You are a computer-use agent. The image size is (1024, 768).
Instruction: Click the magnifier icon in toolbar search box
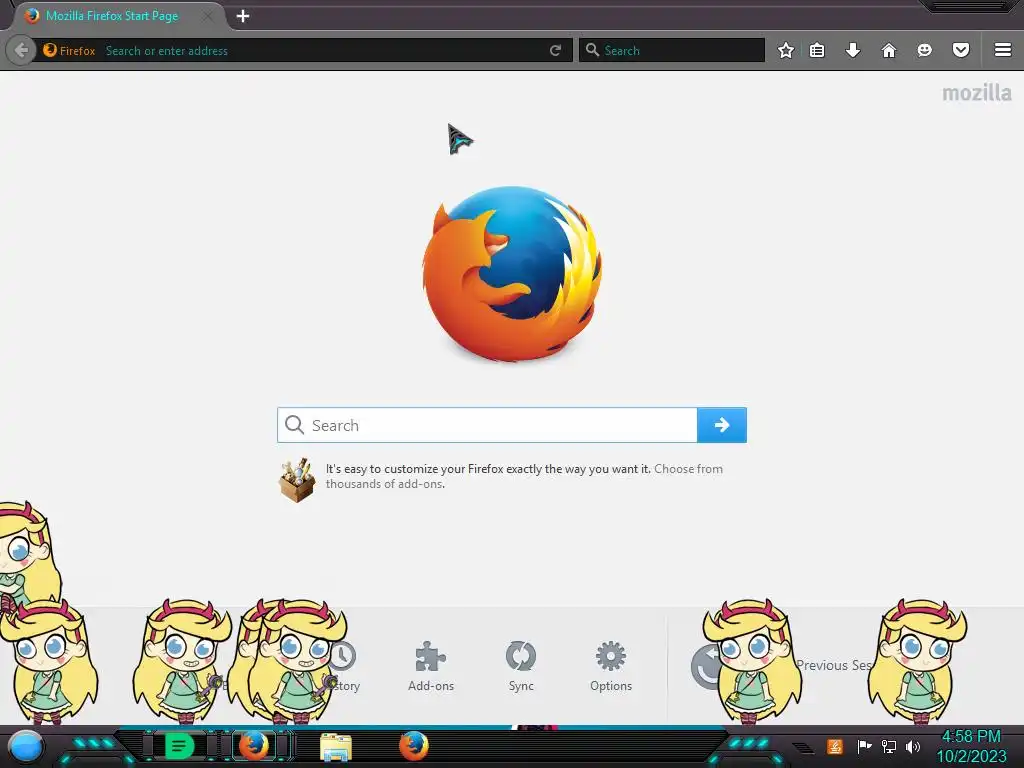coord(592,50)
